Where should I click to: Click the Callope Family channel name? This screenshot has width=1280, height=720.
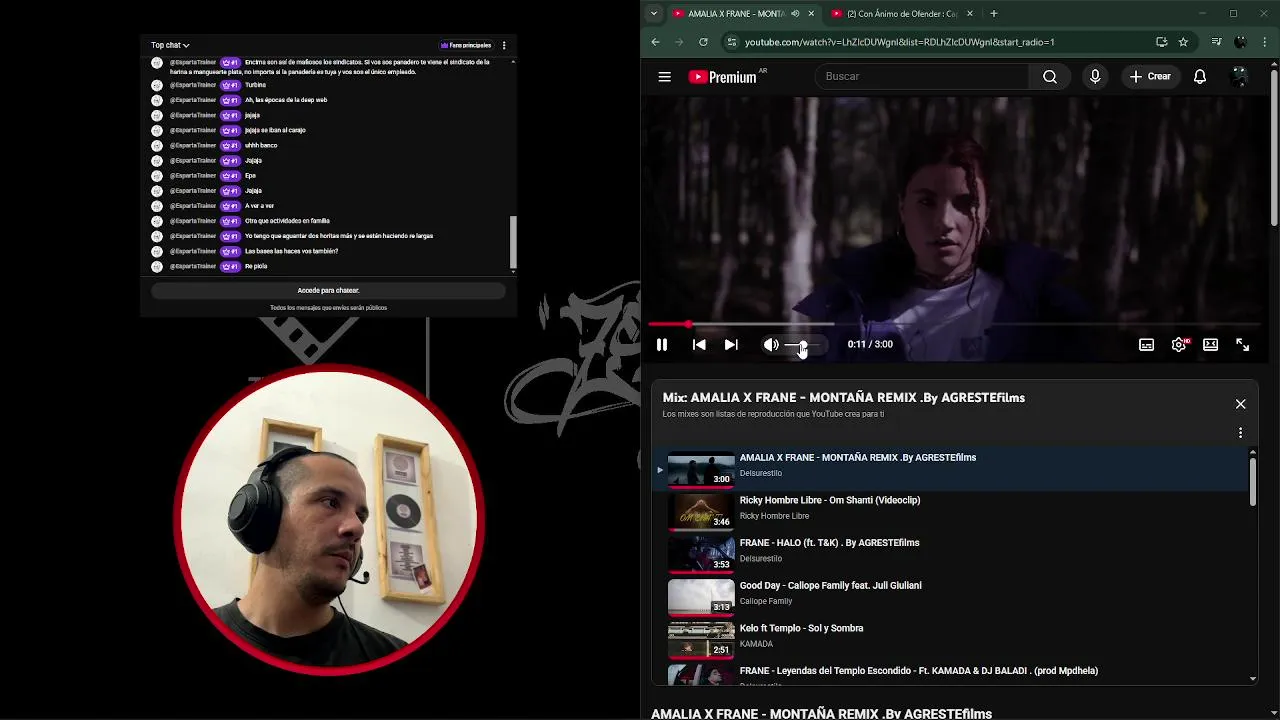(x=766, y=601)
